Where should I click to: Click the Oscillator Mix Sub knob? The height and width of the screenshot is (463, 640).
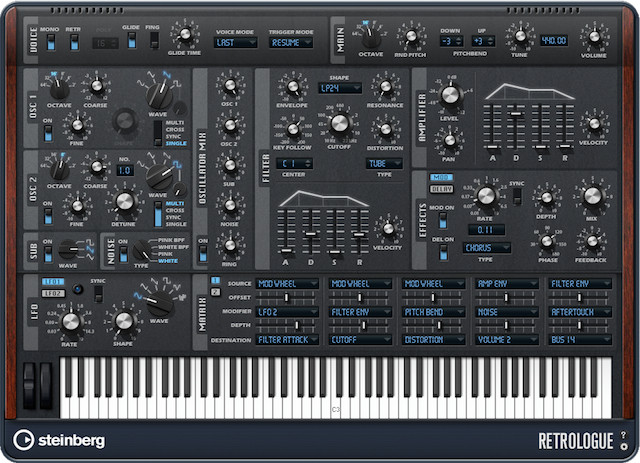tap(230, 165)
